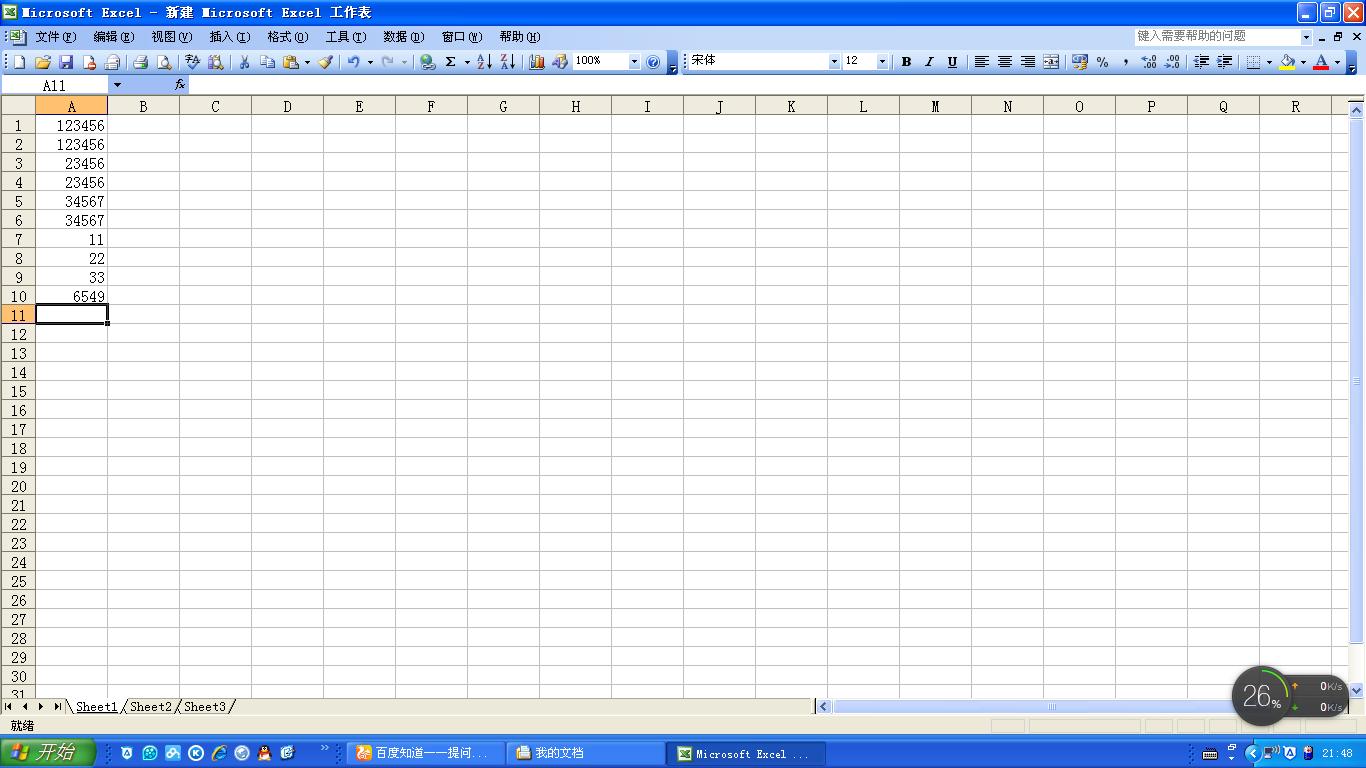
Task: Toggle underline formatting
Action: point(952,62)
